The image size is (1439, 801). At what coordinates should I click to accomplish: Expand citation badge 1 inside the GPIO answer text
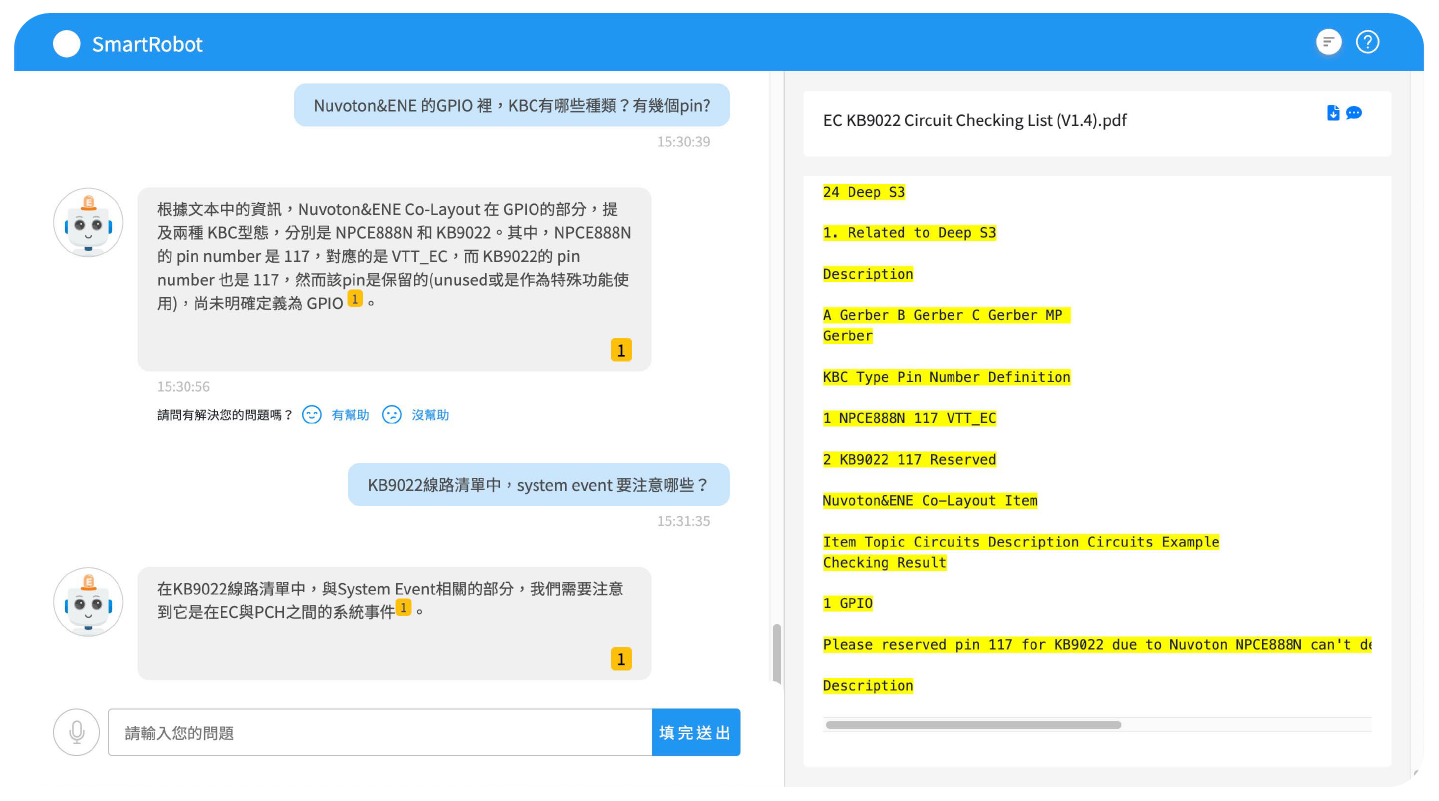pyautogui.click(x=355, y=300)
